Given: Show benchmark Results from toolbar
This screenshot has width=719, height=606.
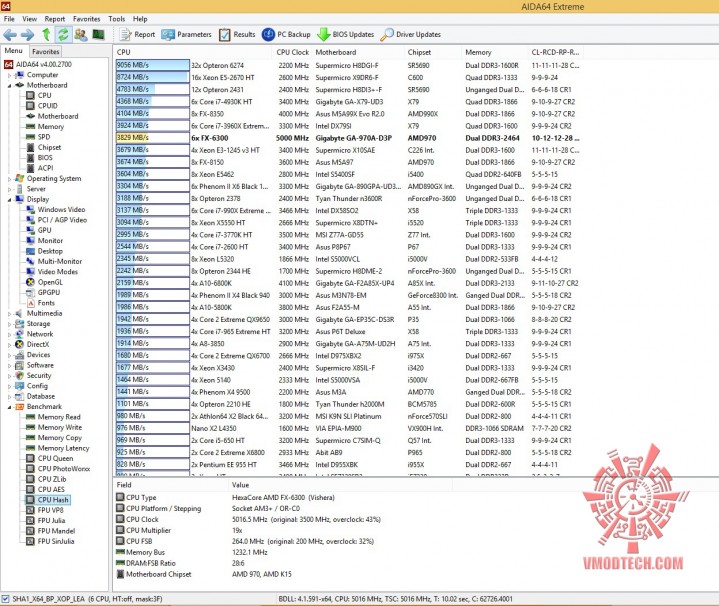Looking at the screenshot, I should (x=237, y=34).
